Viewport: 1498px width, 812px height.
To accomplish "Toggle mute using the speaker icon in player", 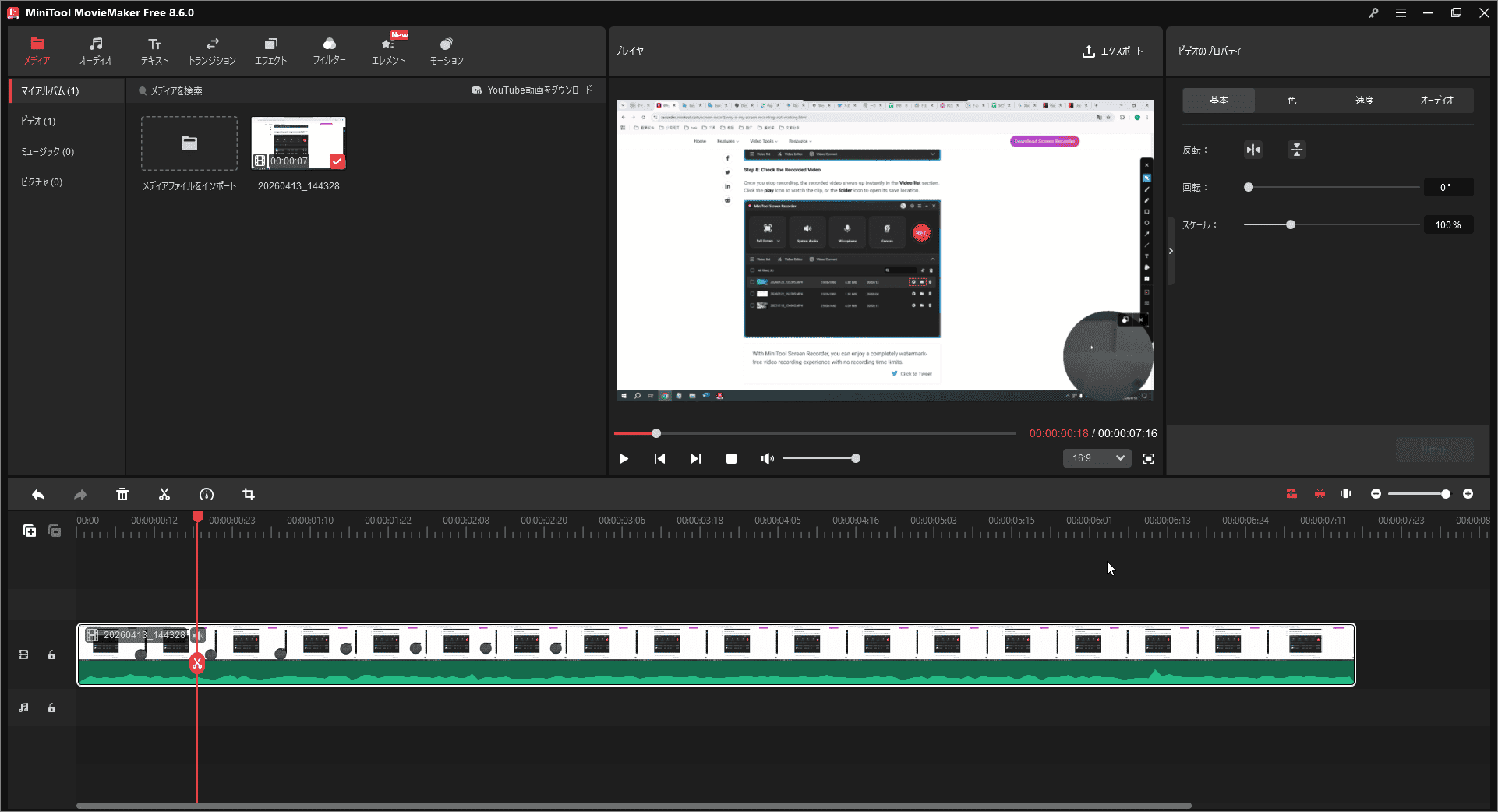I will [766, 458].
